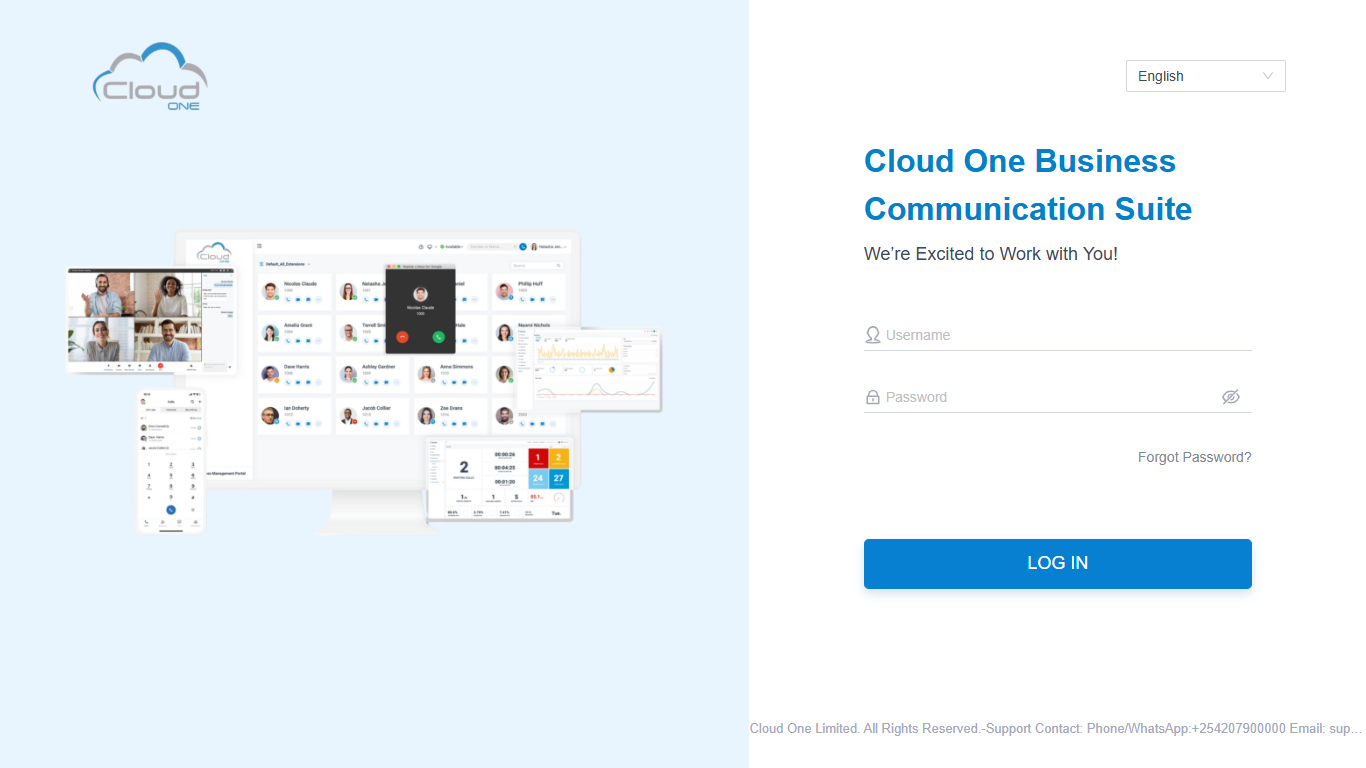Viewport: 1366px width, 768px height.
Task: Open the Forgot Password page
Action: 1194,457
